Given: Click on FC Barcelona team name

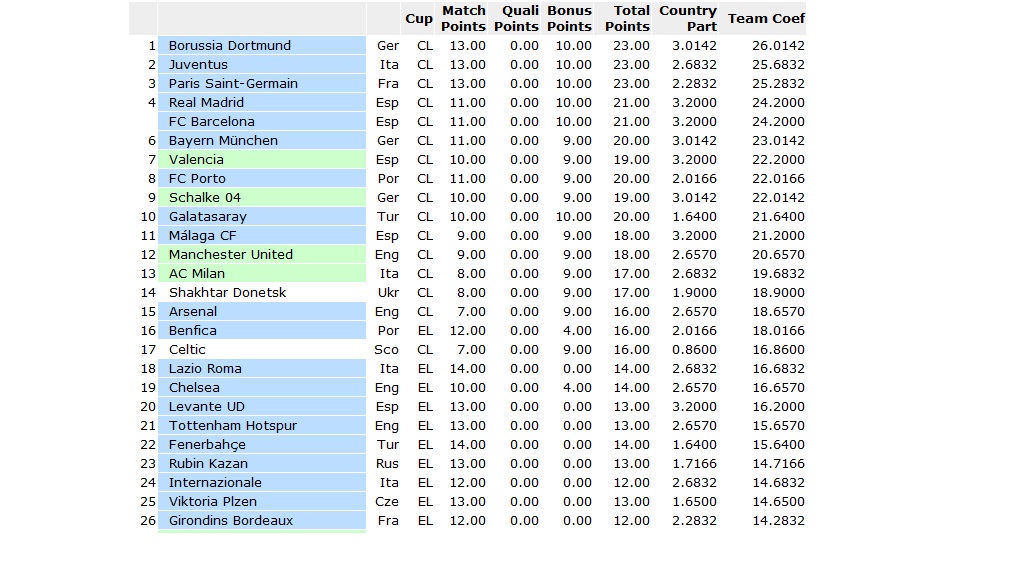Looking at the screenshot, I should (212, 122).
